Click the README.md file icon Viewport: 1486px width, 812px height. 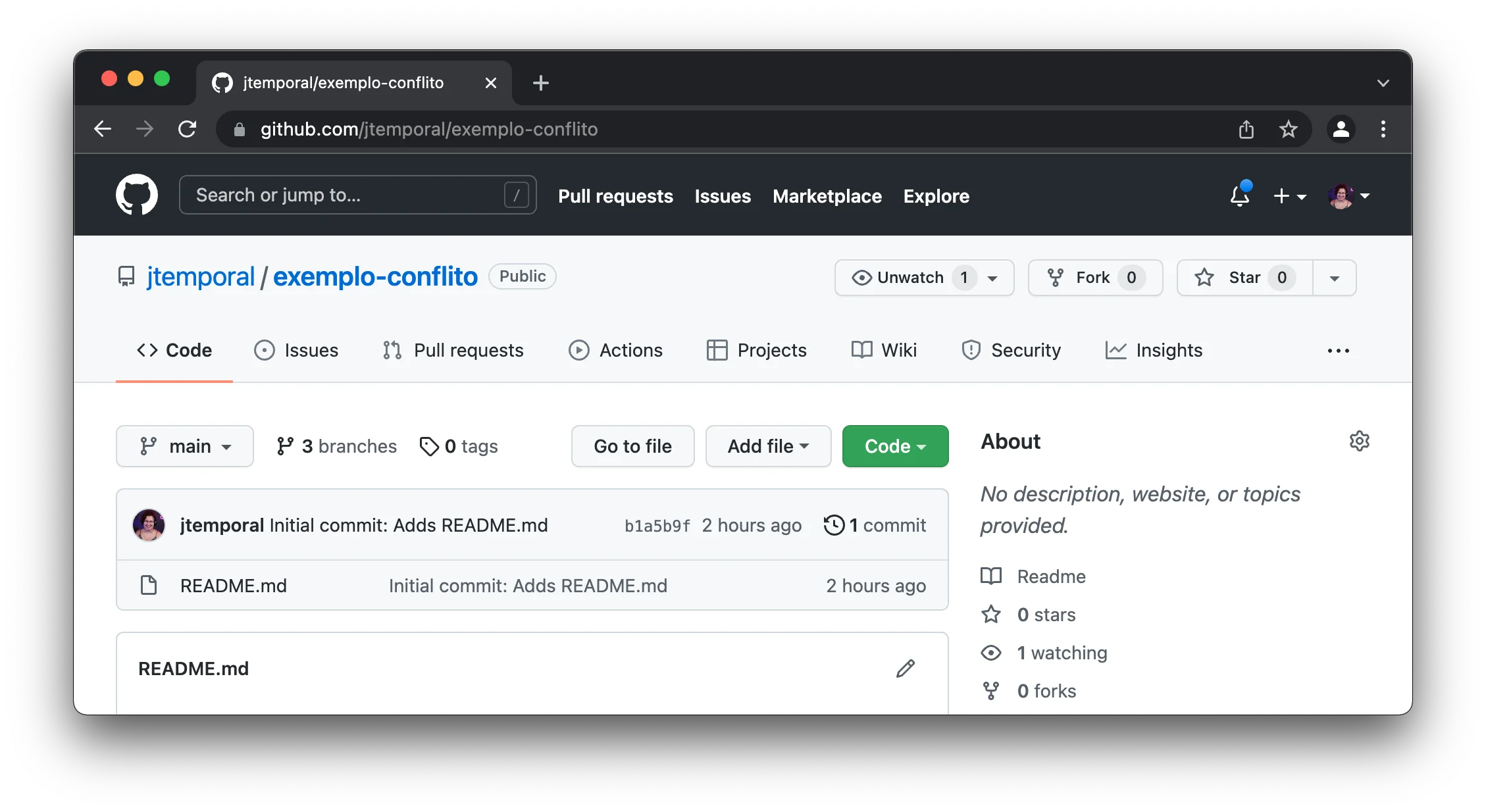[149, 585]
